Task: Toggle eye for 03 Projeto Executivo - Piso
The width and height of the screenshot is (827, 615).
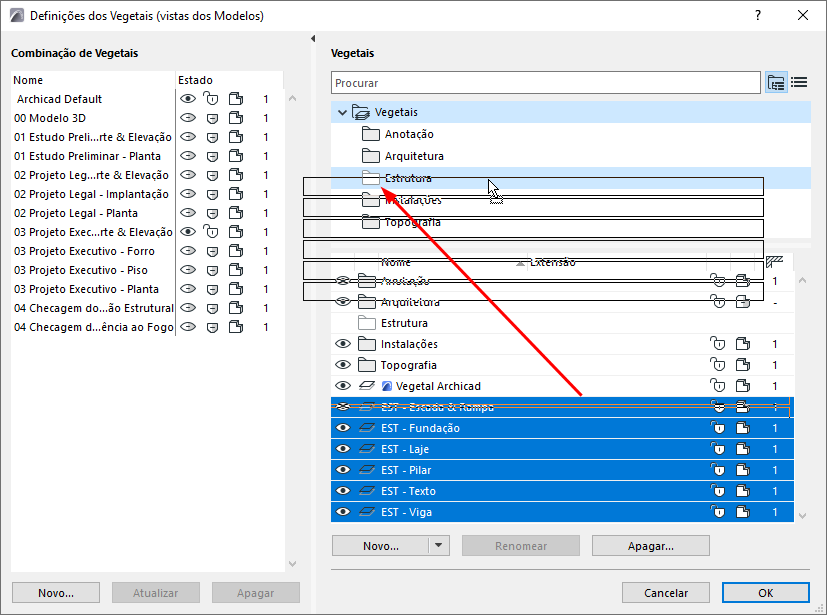Action: 187,270
